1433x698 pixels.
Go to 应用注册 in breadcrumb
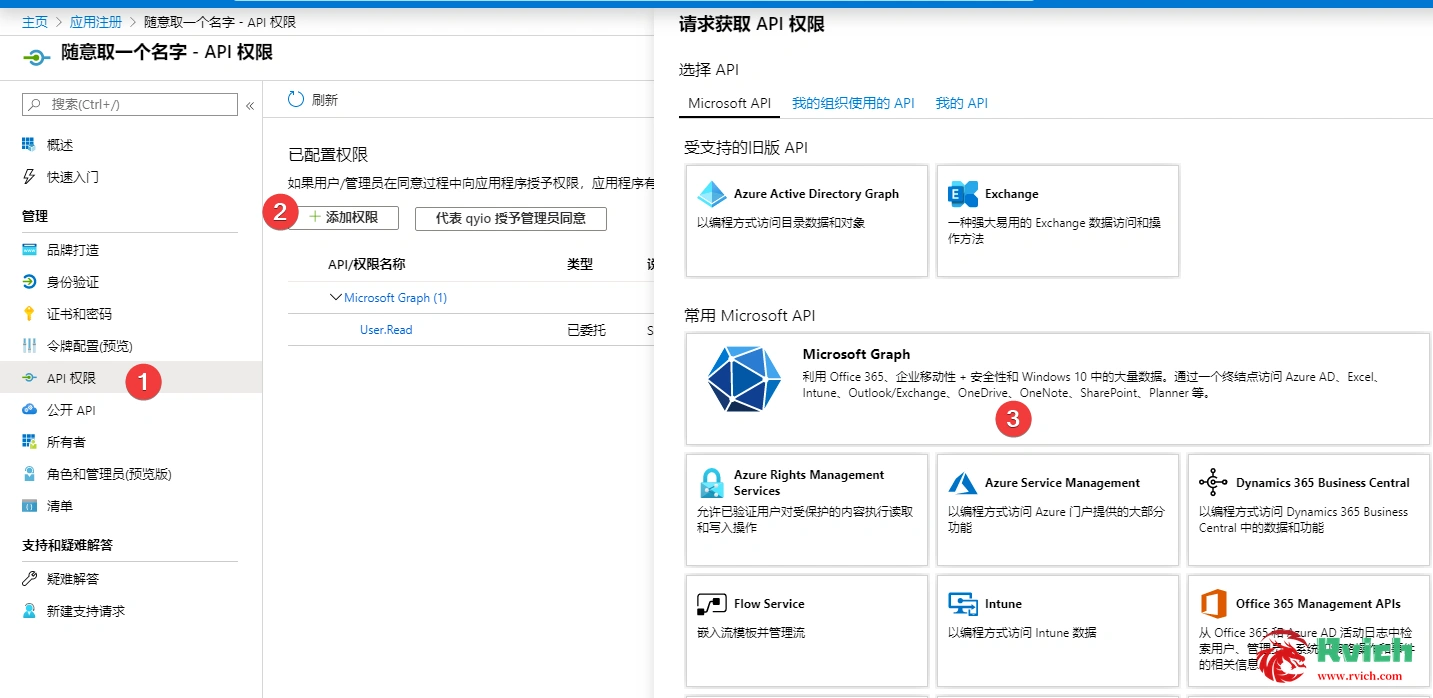tap(96, 22)
